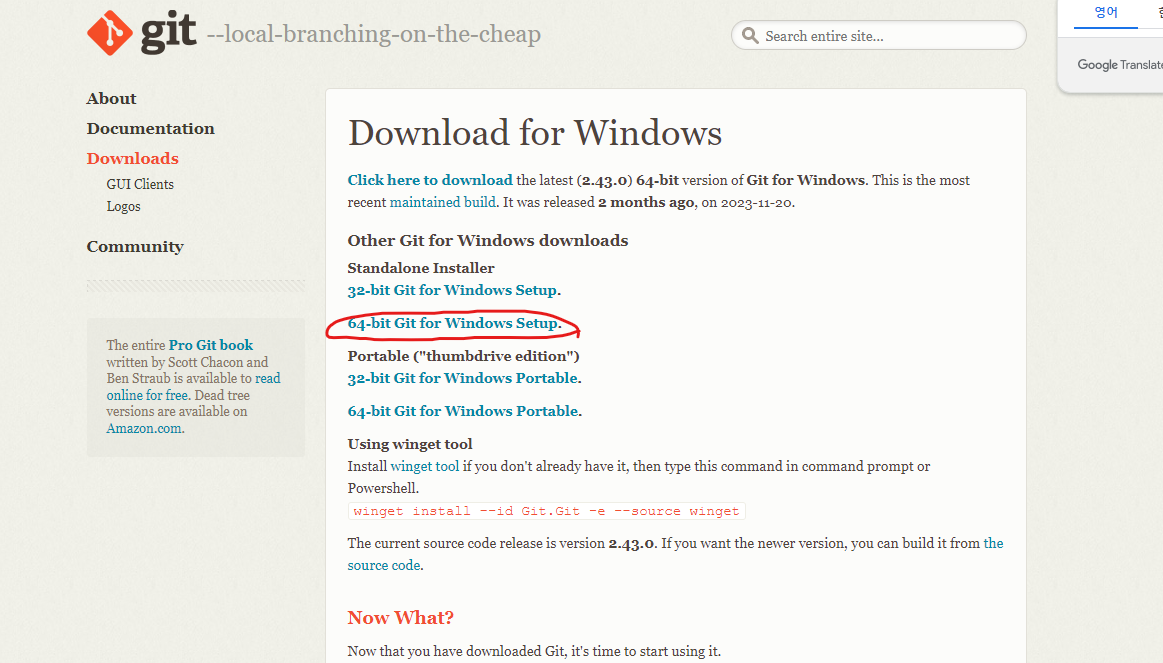Click the 'Other Git for Windows downloads' heading
This screenshot has height=663, width=1163.
click(x=488, y=240)
